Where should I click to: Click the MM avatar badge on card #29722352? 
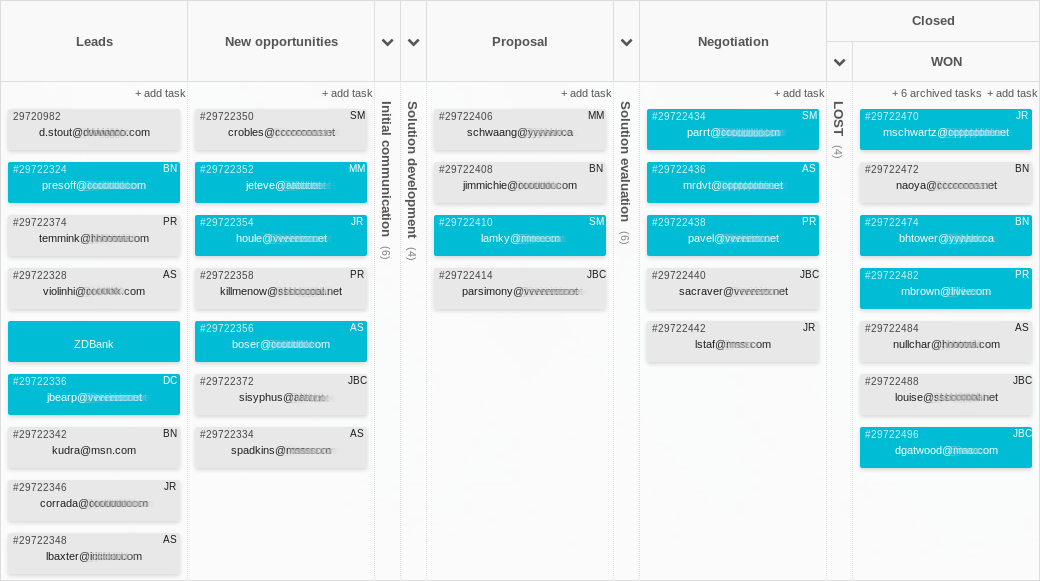(355, 169)
